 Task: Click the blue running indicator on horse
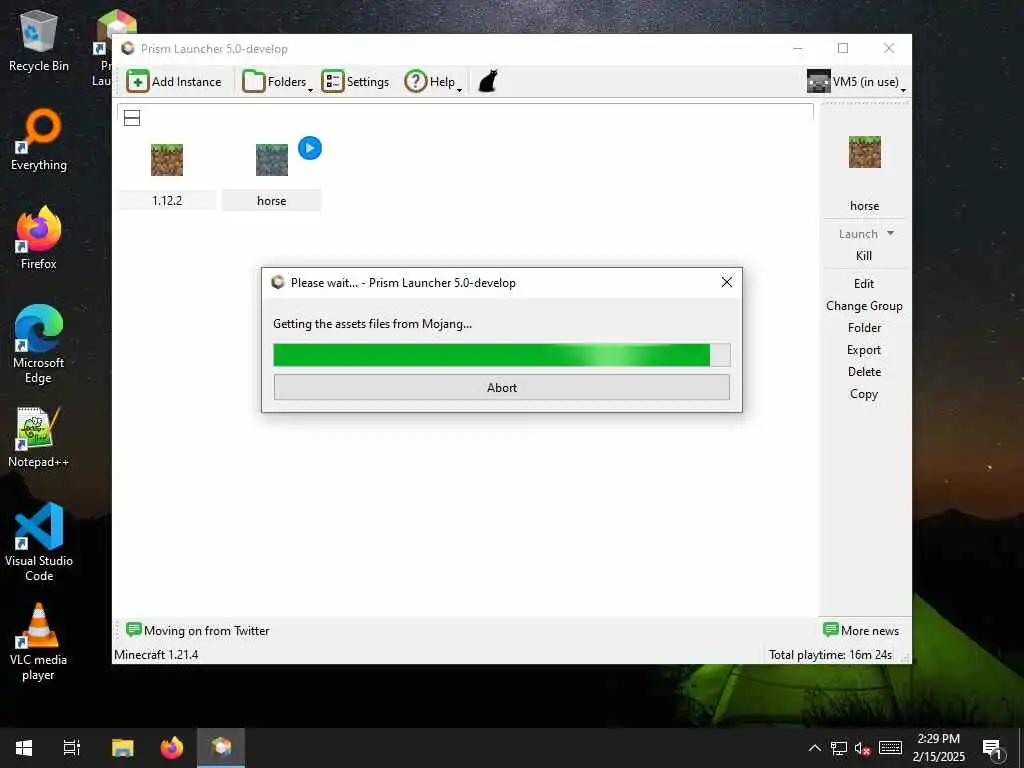(310, 148)
